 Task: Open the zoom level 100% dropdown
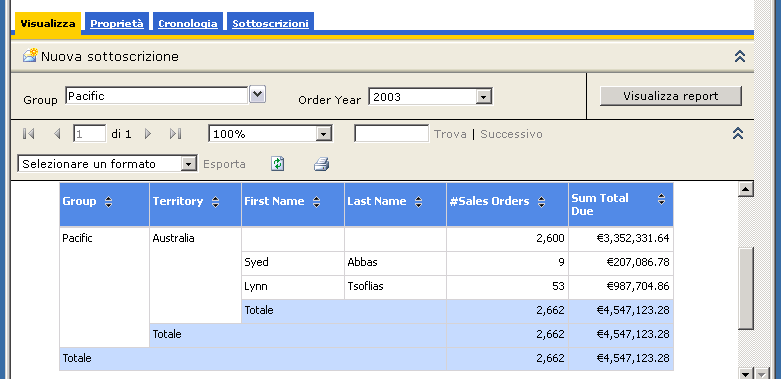point(324,134)
